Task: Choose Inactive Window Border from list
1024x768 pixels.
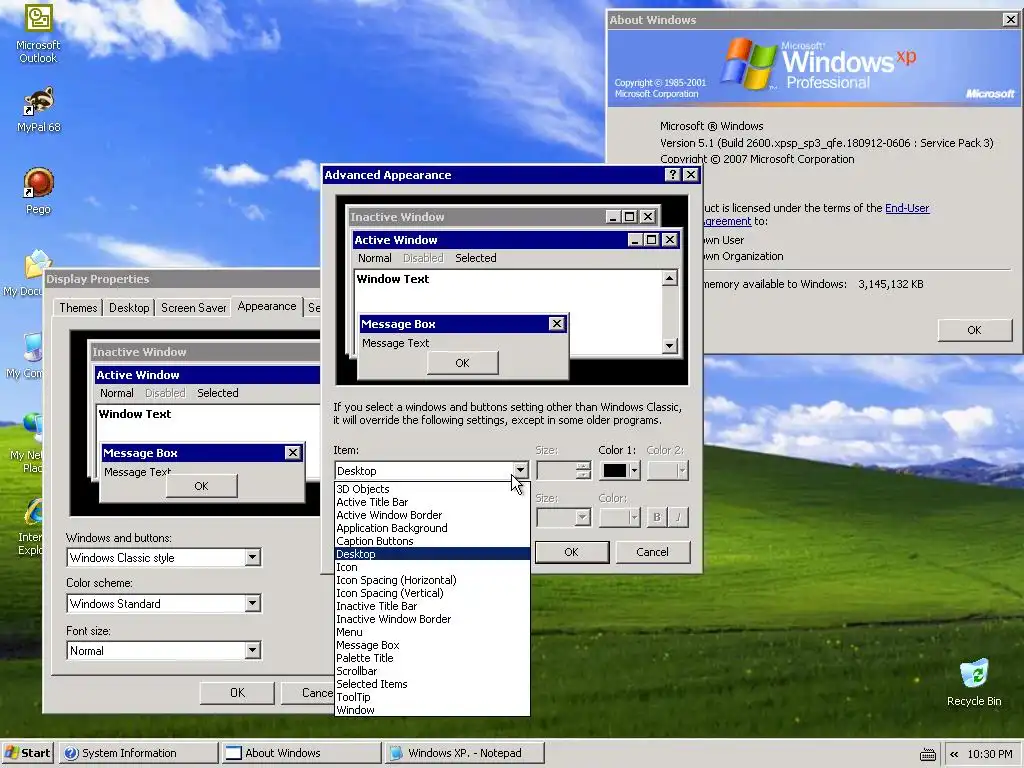Action: pos(432,619)
